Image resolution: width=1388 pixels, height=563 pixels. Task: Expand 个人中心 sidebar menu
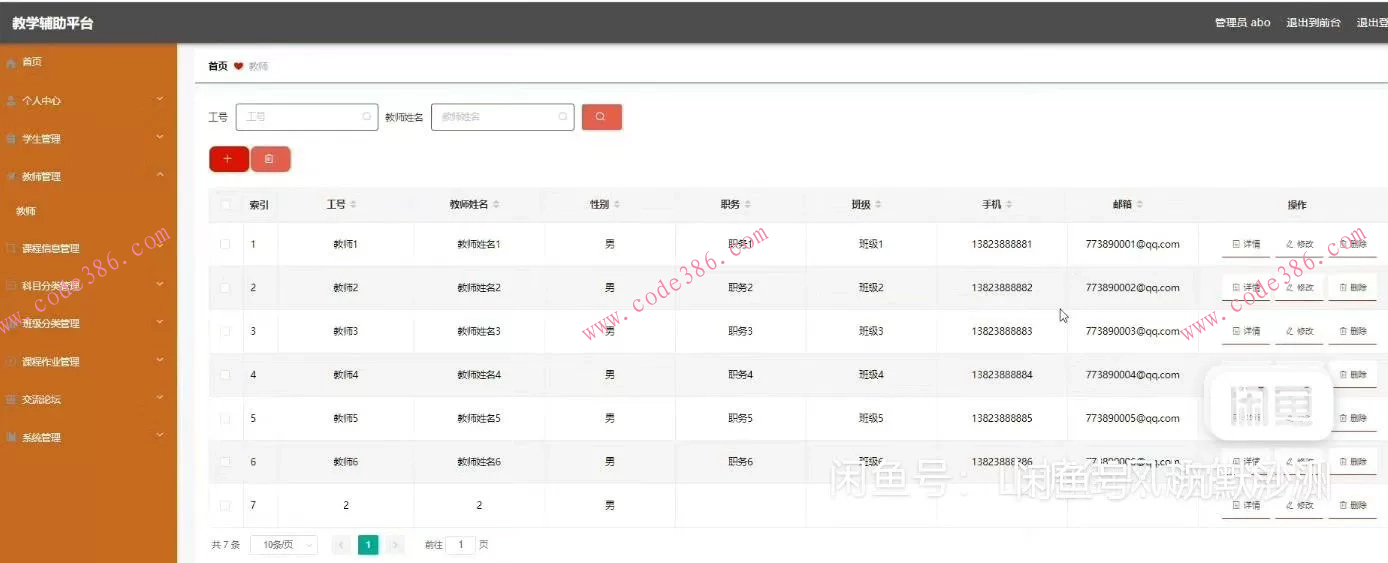[x=88, y=101]
